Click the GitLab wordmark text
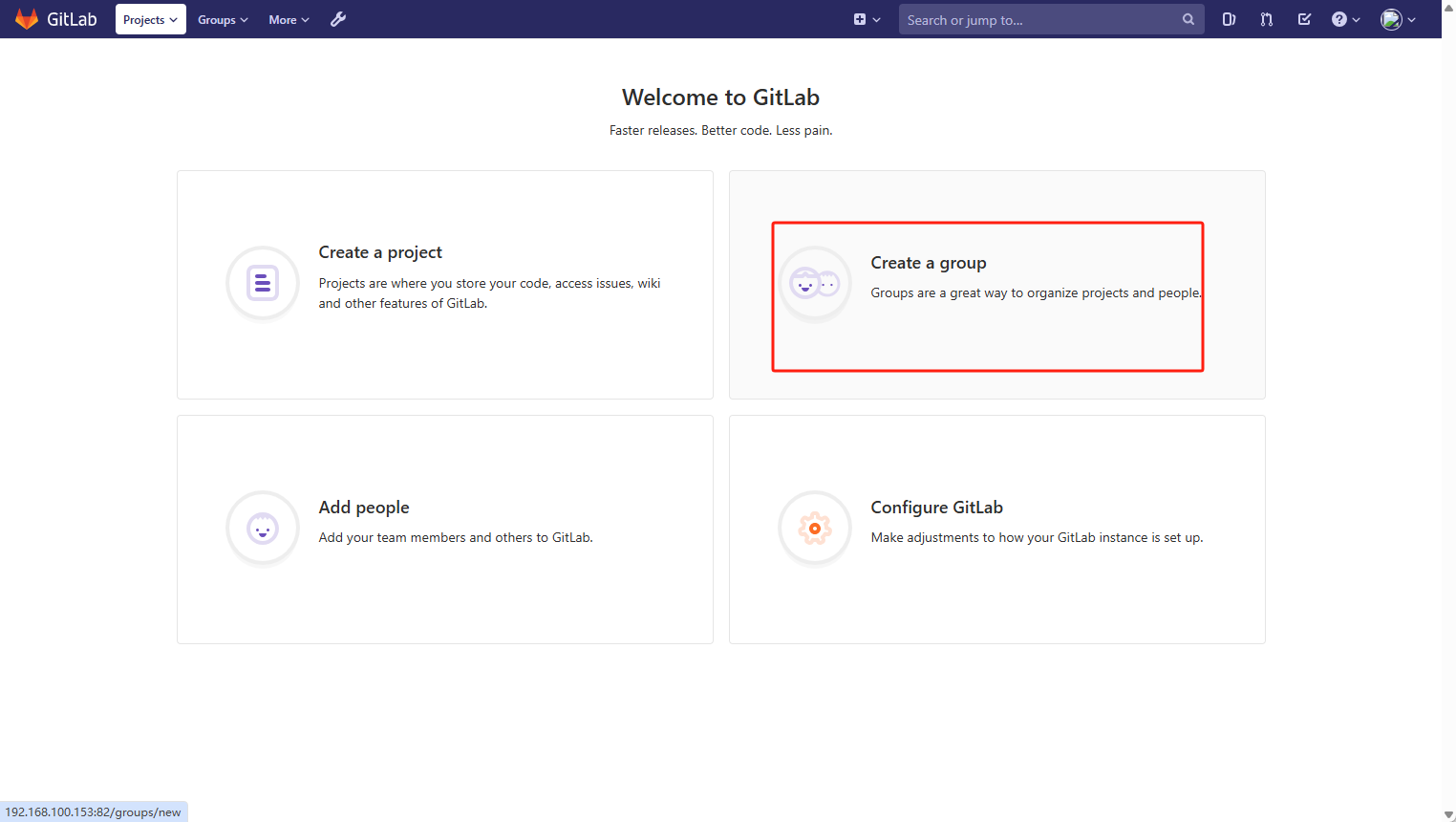Image resolution: width=1456 pixels, height=822 pixels. point(72,19)
